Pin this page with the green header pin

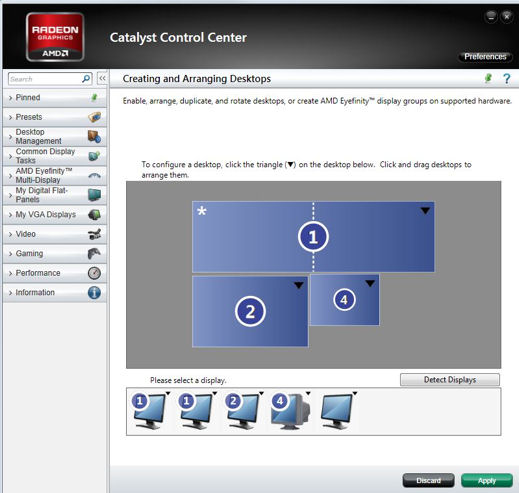pos(488,78)
